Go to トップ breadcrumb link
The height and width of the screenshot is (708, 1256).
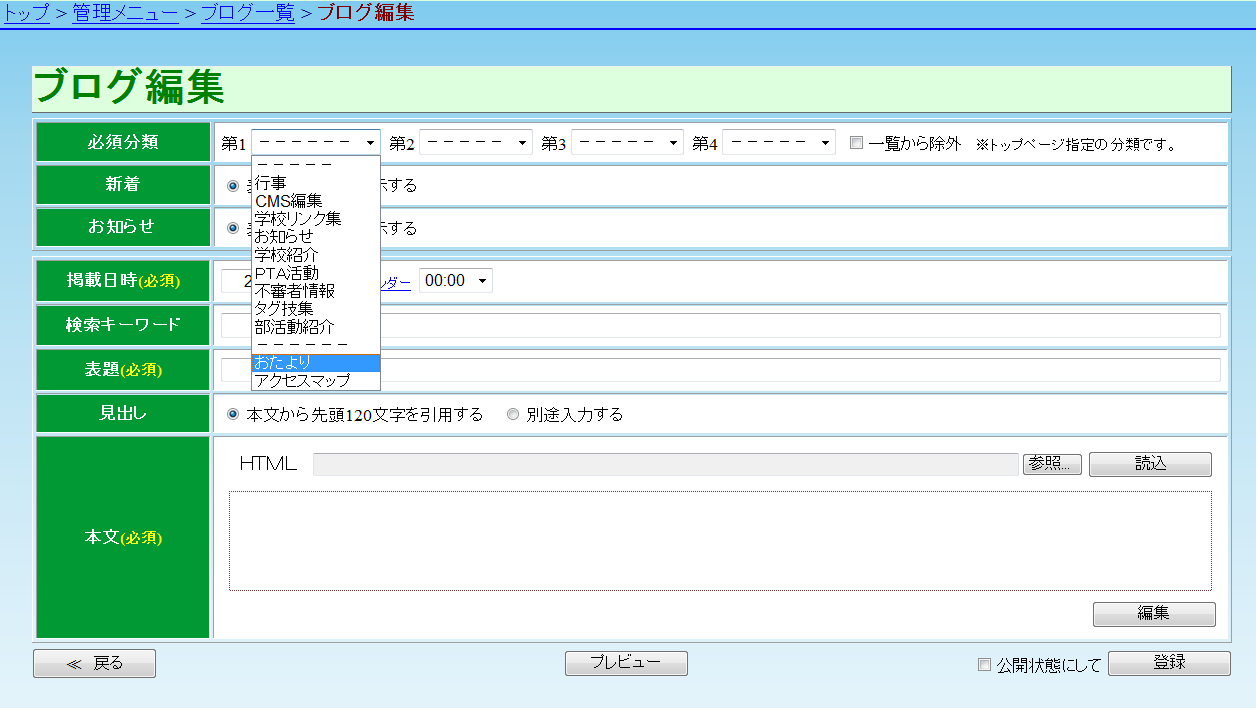click(26, 13)
